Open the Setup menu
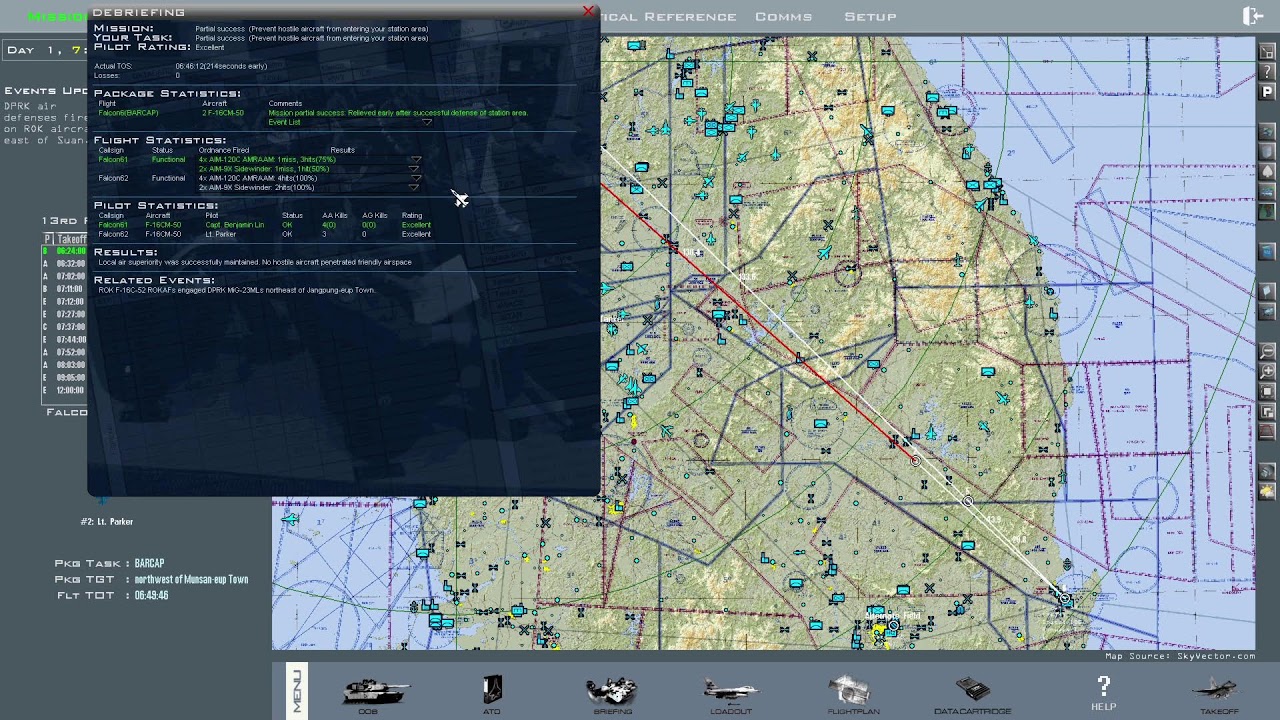 (870, 16)
